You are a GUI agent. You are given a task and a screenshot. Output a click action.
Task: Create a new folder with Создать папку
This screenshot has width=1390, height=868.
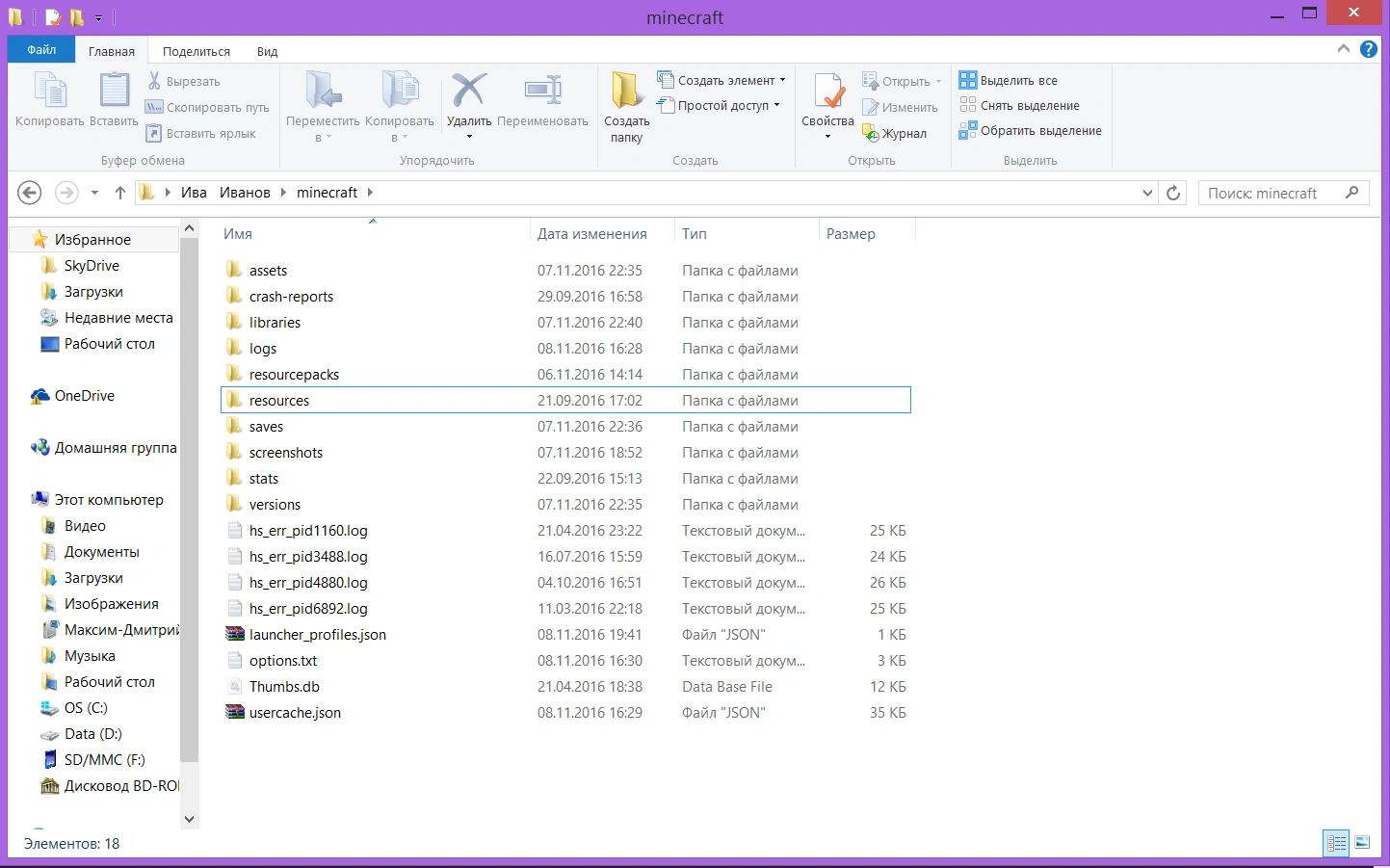click(x=627, y=106)
